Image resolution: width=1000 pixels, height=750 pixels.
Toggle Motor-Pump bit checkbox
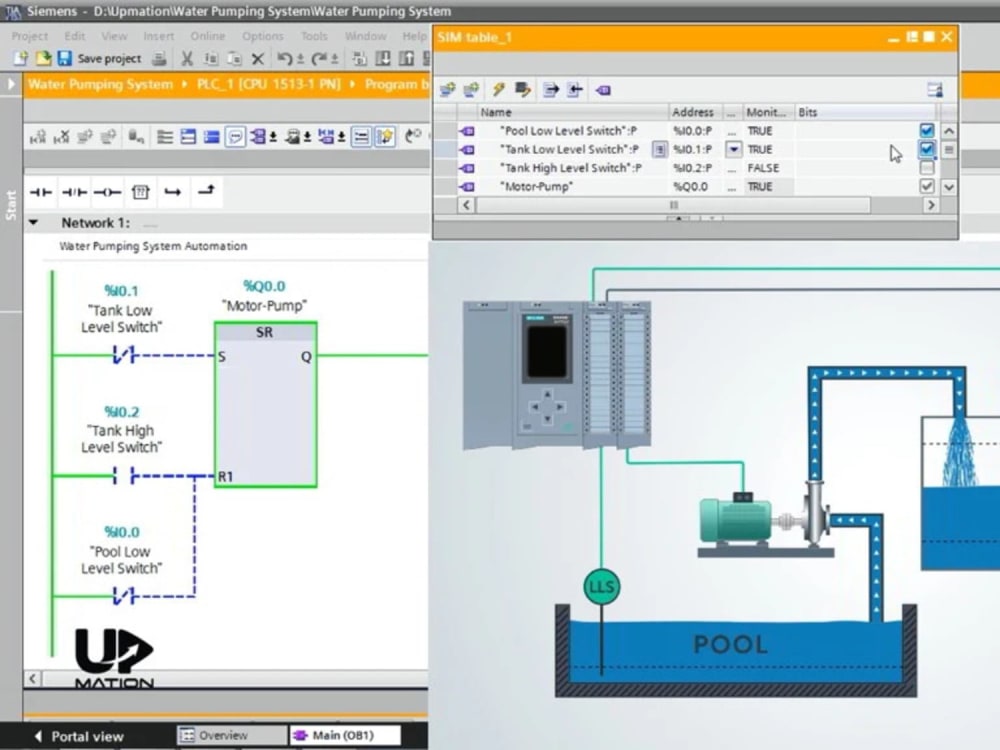tap(927, 186)
